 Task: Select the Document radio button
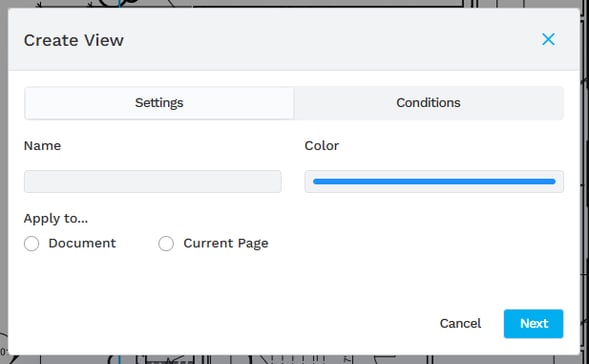pyautogui.click(x=32, y=243)
